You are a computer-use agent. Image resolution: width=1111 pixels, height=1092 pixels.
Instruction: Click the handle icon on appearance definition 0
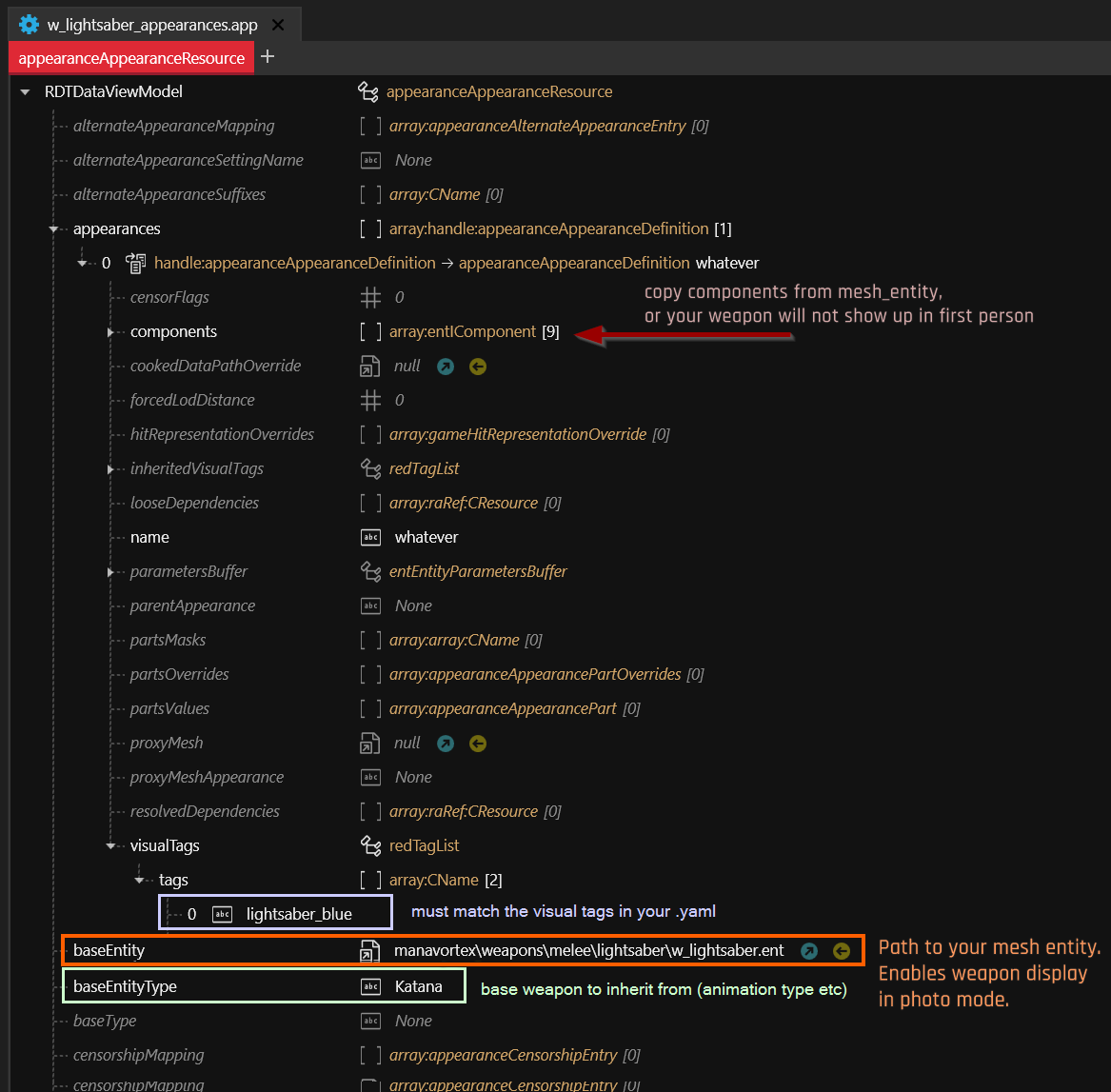(135, 263)
